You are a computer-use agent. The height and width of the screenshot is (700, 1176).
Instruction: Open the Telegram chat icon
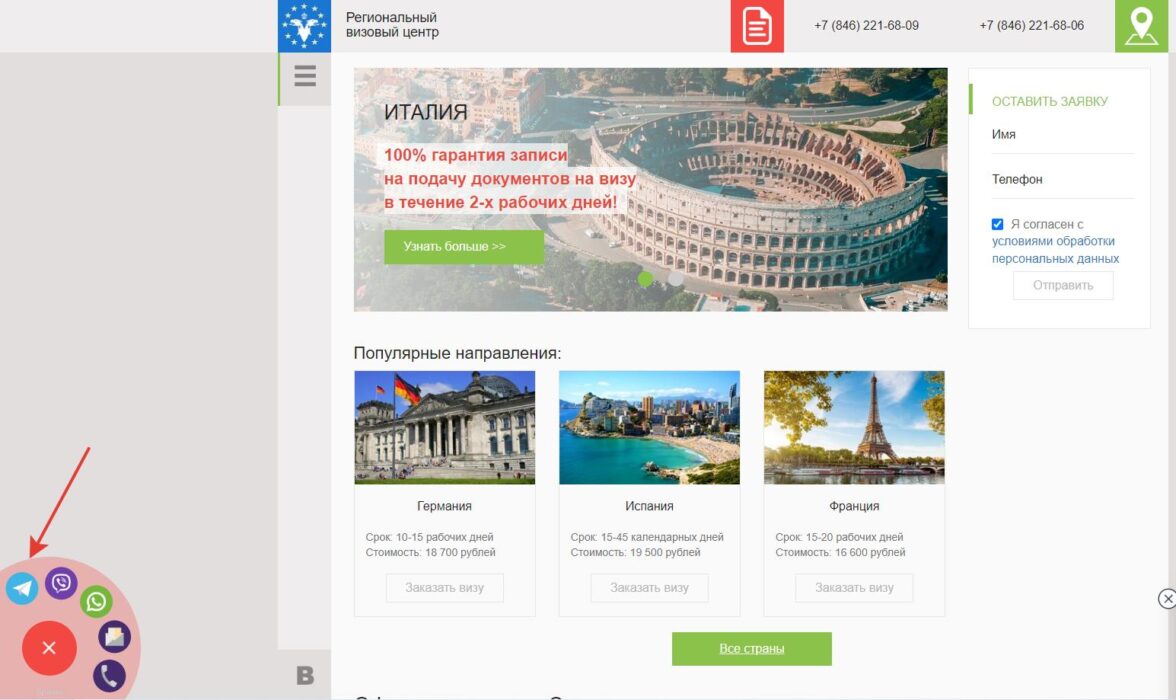click(x=22, y=588)
